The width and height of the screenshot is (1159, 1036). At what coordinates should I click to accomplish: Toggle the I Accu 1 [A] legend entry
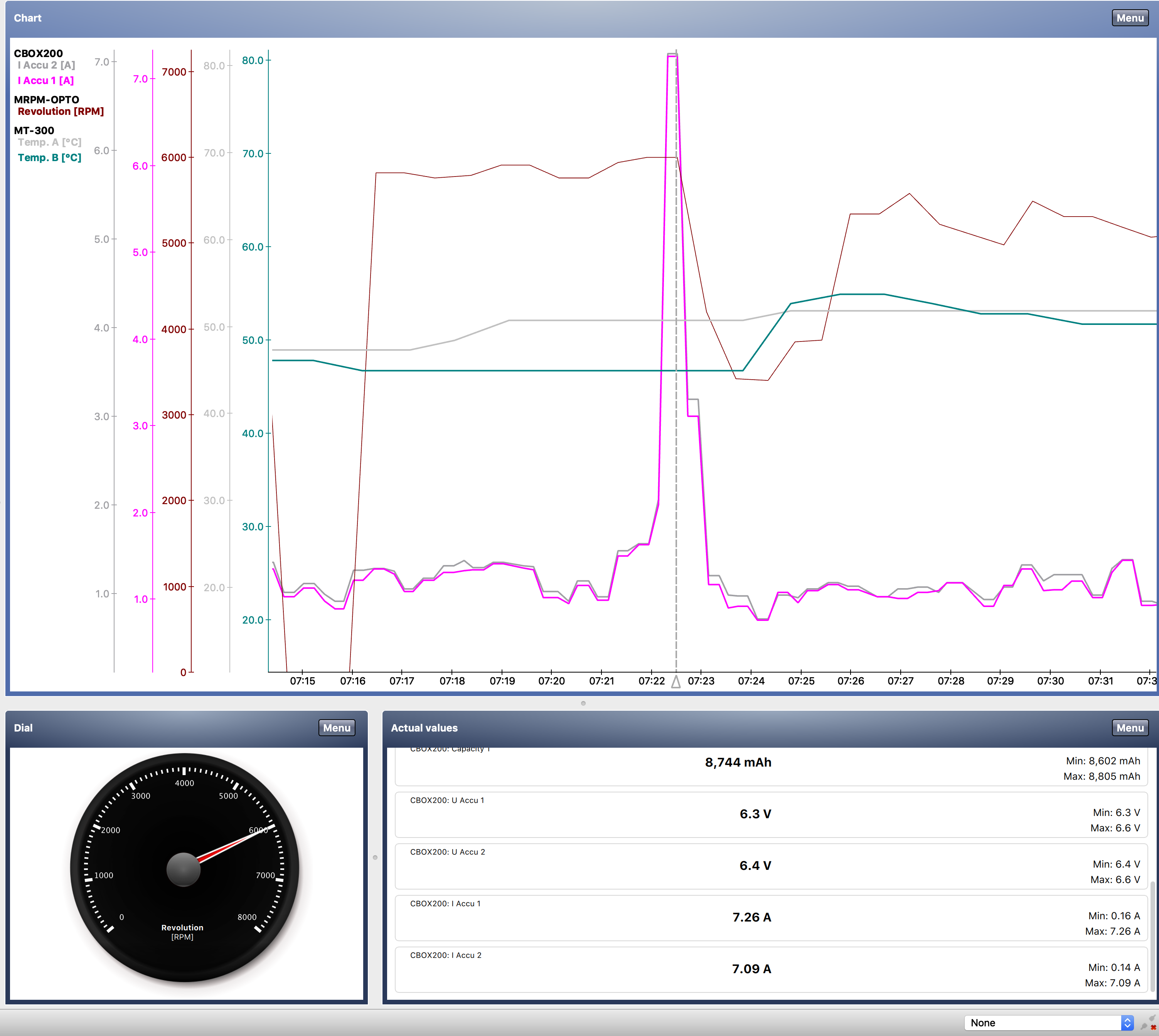(x=45, y=80)
